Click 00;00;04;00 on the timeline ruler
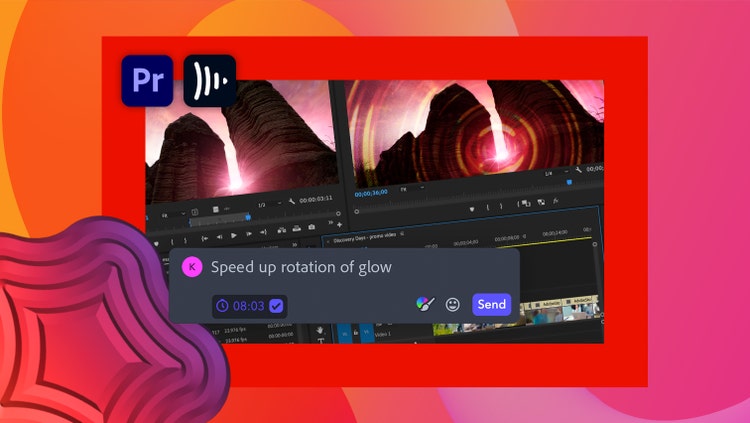 click(x=466, y=243)
